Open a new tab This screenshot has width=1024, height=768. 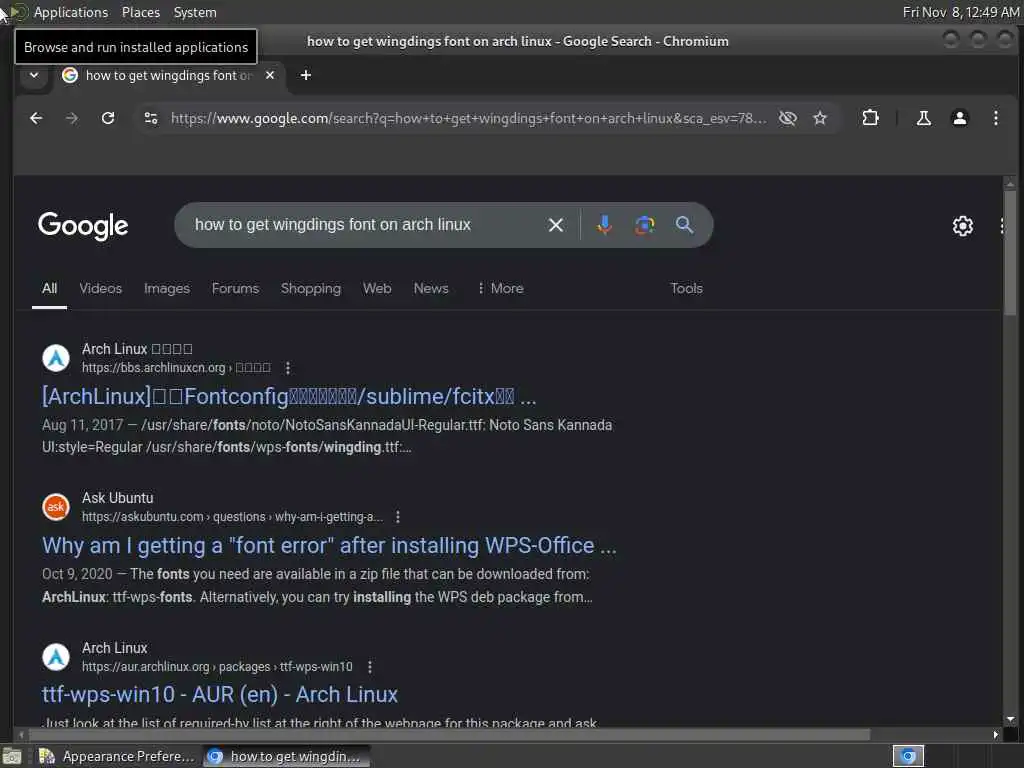[306, 75]
